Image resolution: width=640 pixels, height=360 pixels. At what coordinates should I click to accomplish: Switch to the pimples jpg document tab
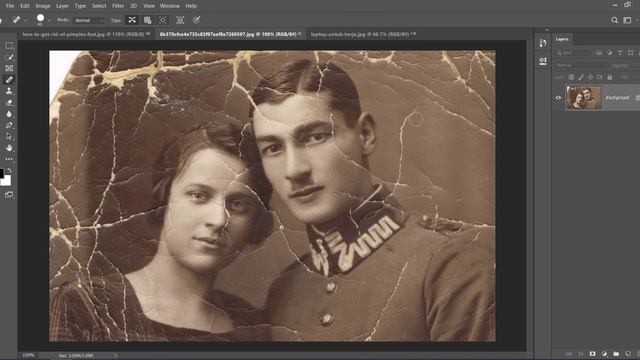[x=83, y=34]
